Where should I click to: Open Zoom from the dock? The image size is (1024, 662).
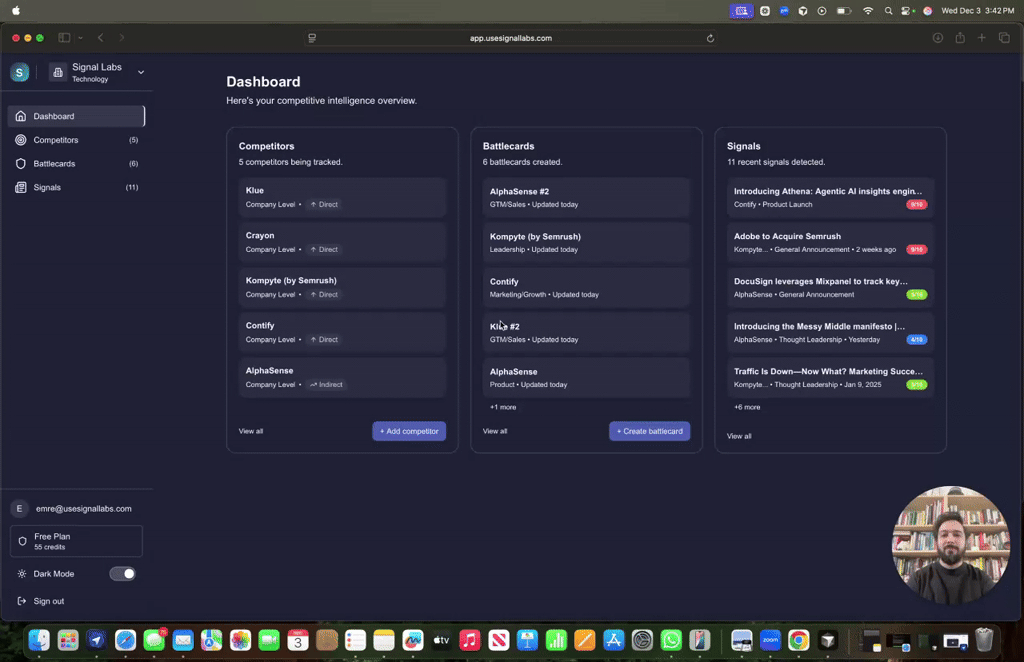click(x=770, y=640)
